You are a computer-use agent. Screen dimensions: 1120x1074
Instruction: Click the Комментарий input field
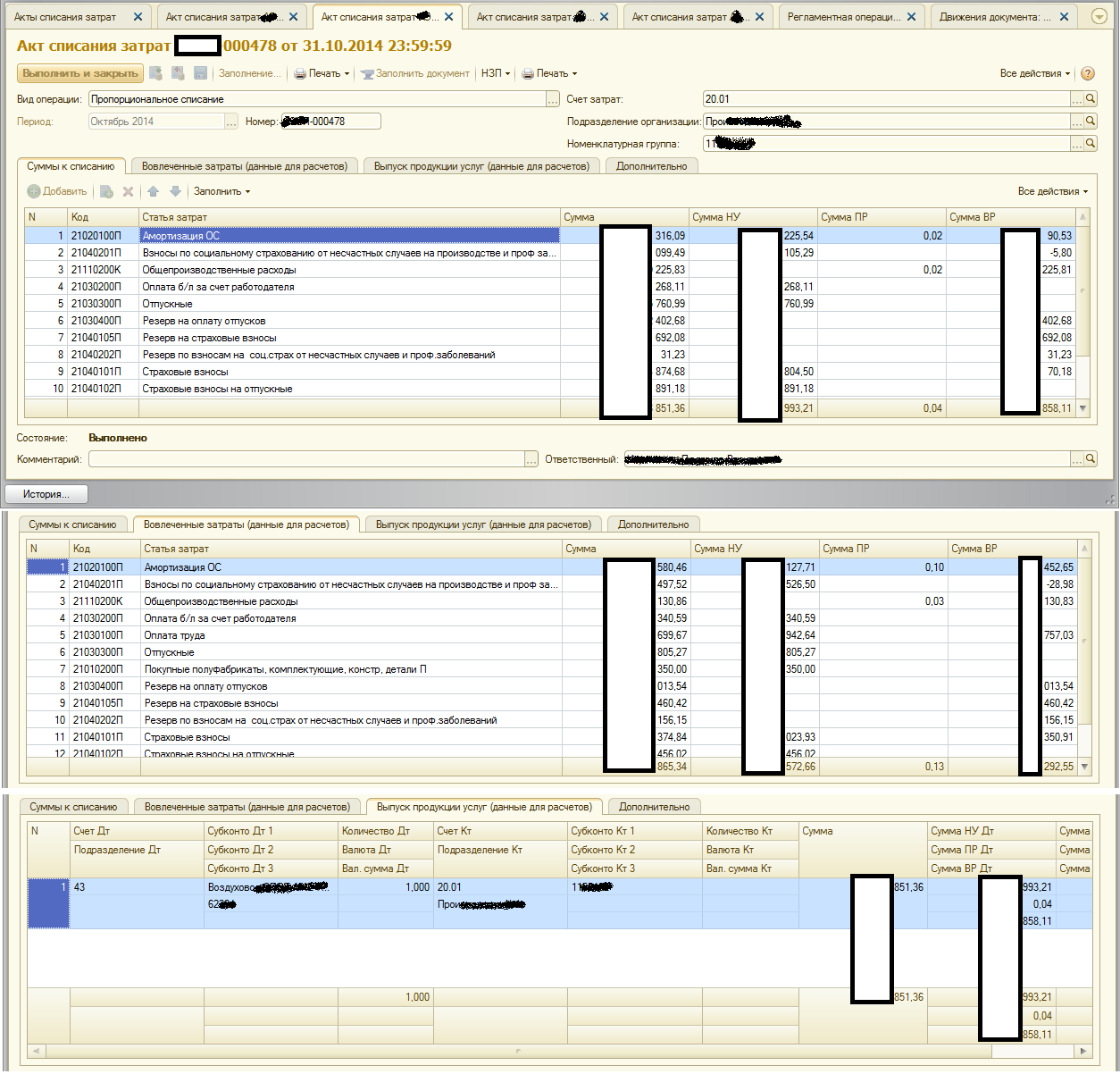tap(306, 459)
